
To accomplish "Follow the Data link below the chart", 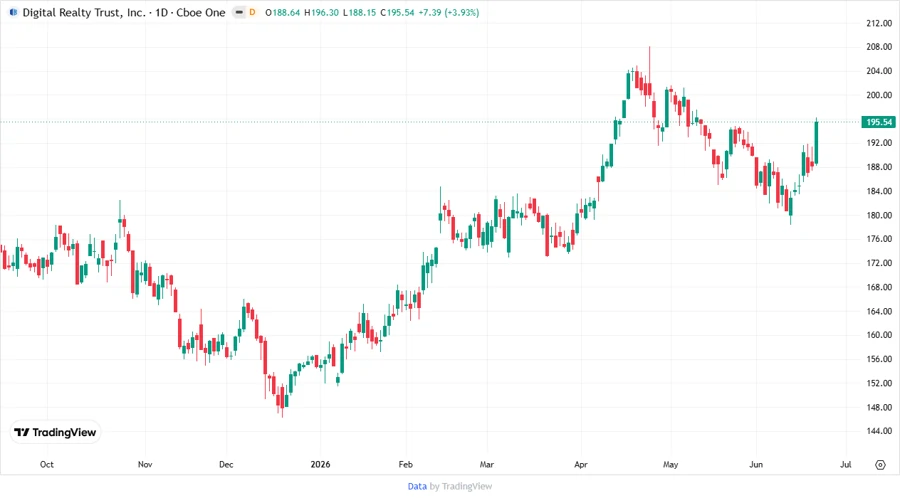I will point(417,486).
